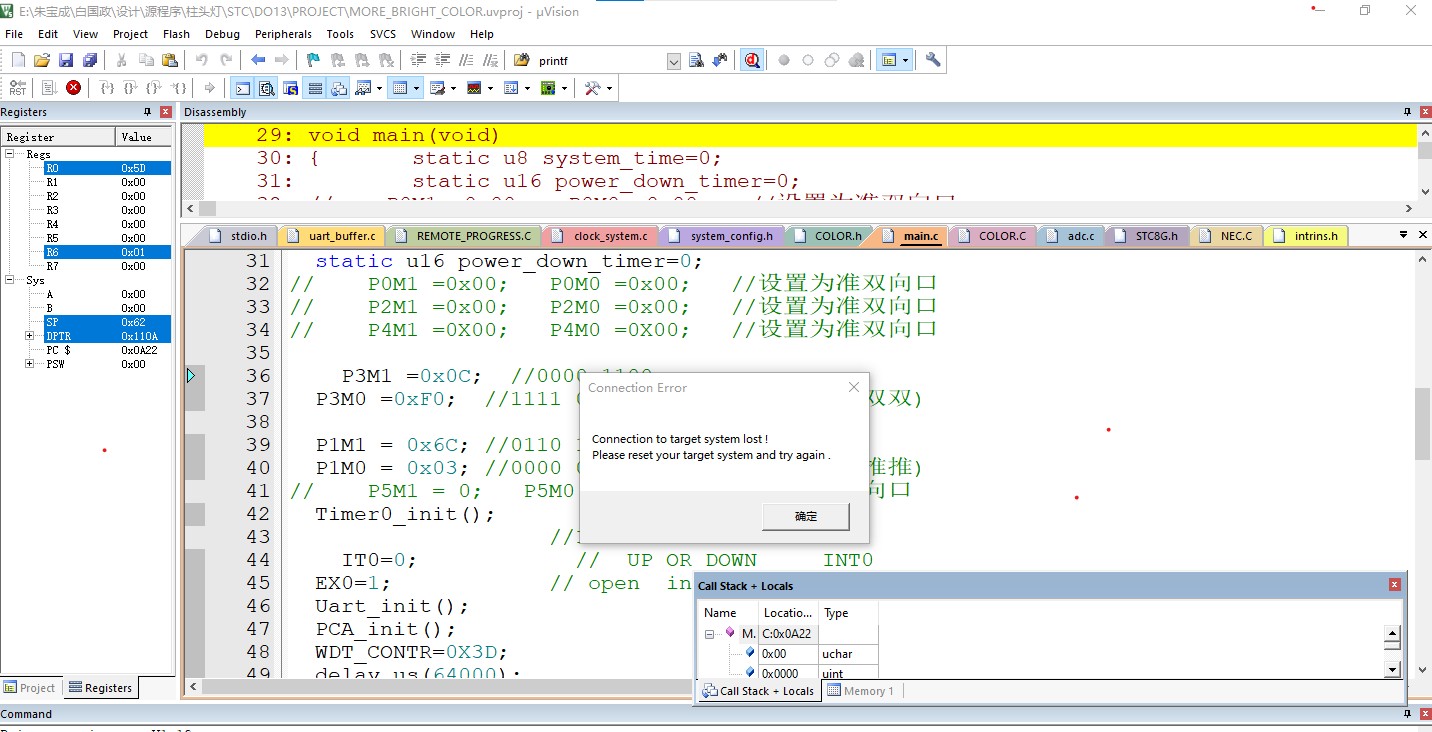The image size is (1432, 732).
Task: Click the Paste clipboard icon
Action: 169,60
